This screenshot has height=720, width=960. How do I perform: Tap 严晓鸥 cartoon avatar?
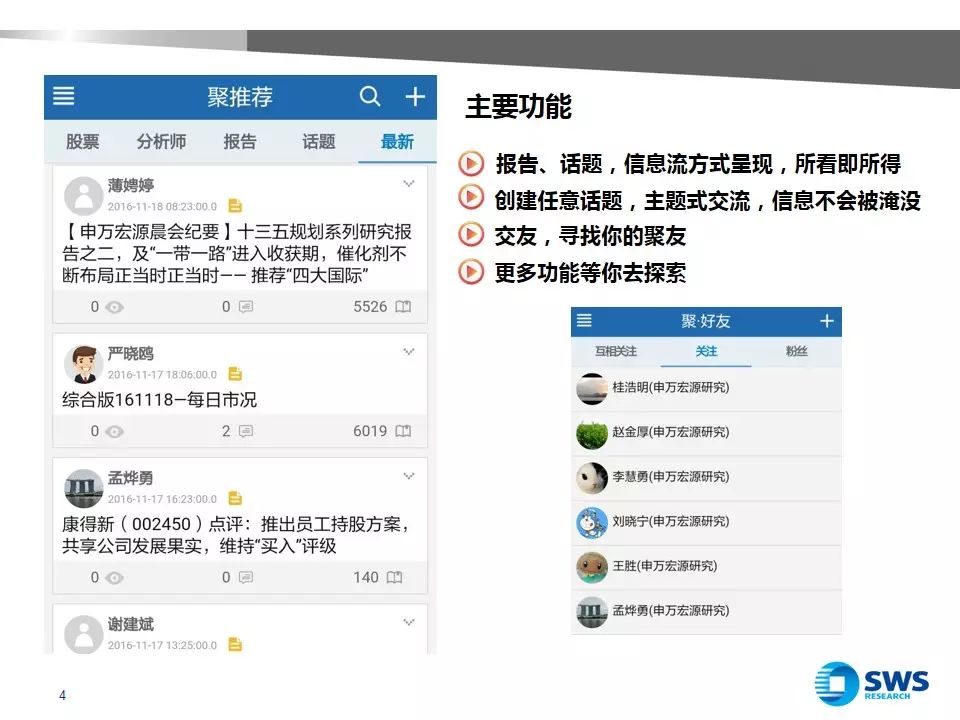(x=83, y=364)
